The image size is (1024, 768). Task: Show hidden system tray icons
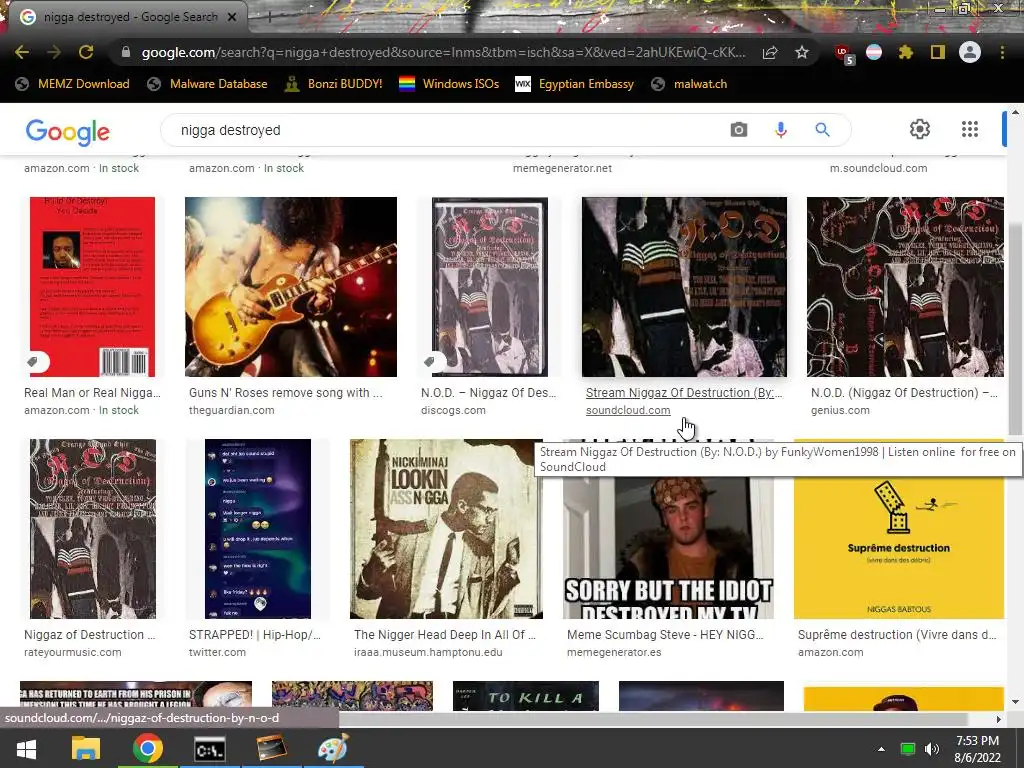coord(882,749)
